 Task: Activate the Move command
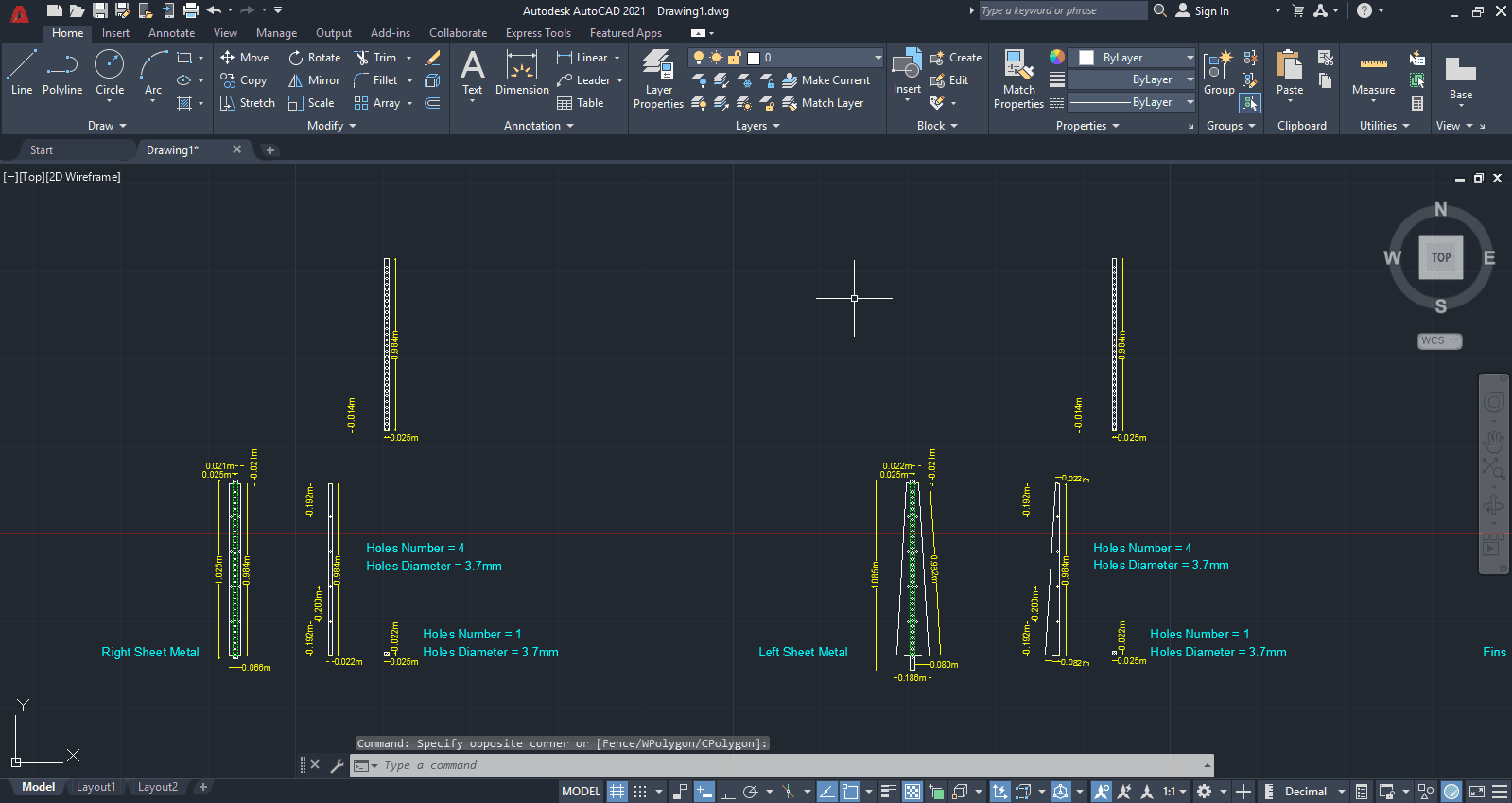(x=245, y=58)
